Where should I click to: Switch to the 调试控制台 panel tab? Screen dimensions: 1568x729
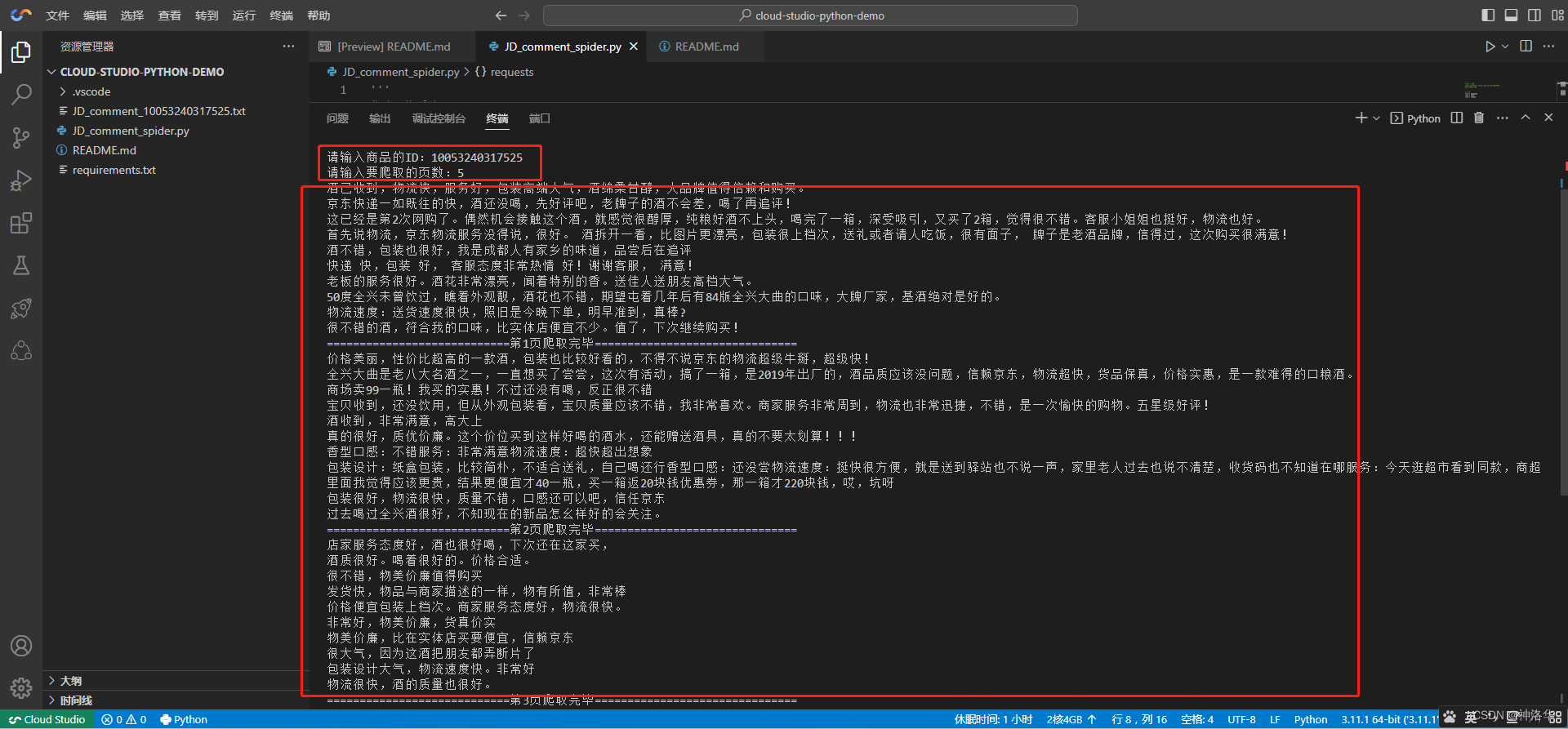pos(439,118)
